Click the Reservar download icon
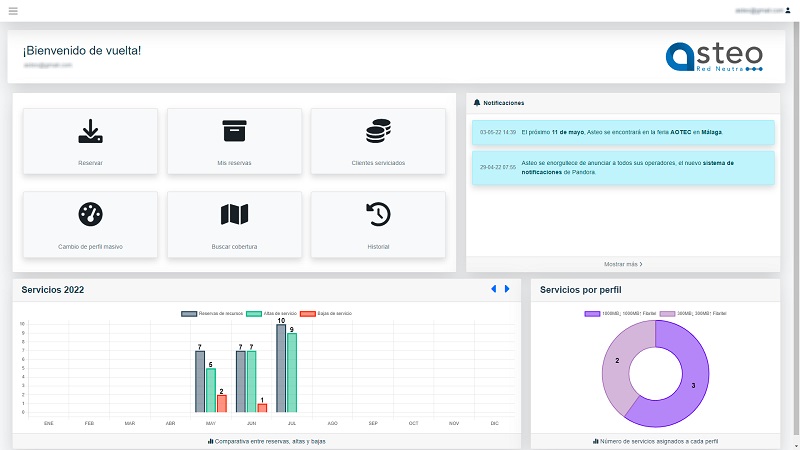This screenshot has height=450, width=800. coord(90,131)
